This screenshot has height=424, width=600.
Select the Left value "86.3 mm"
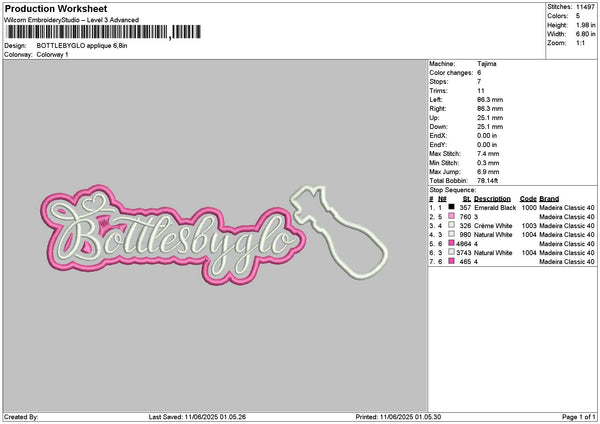[x=490, y=100]
